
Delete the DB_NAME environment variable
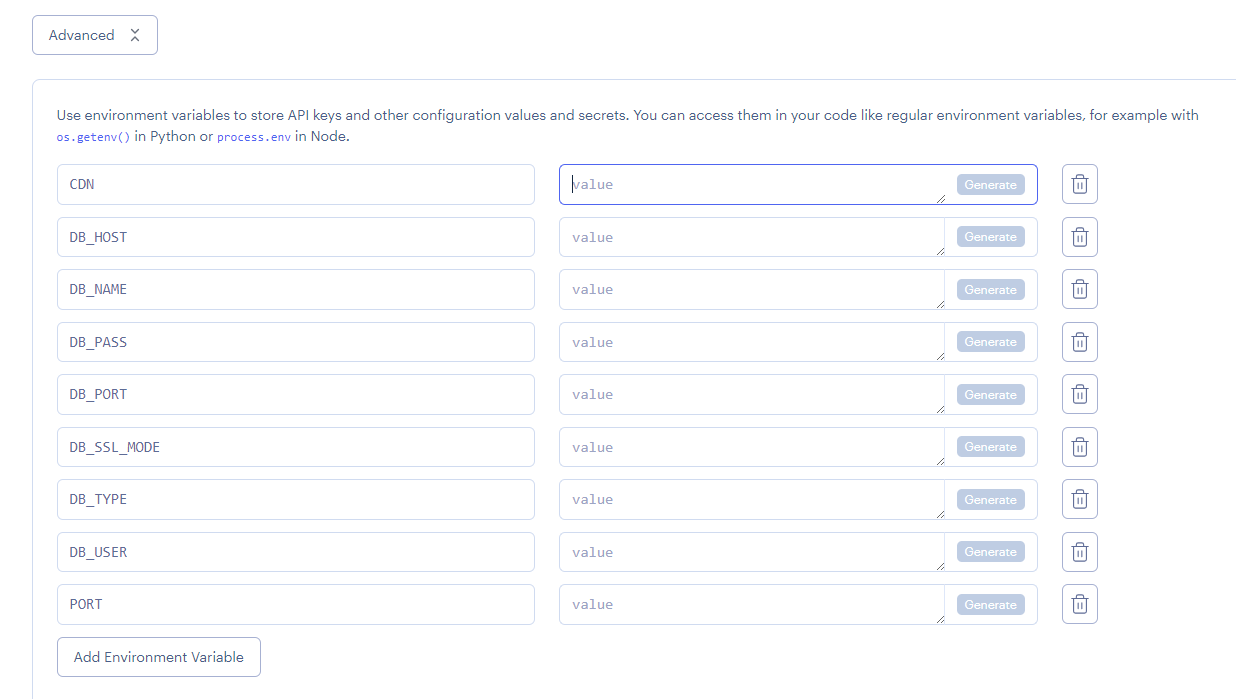(x=1079, y=289)
